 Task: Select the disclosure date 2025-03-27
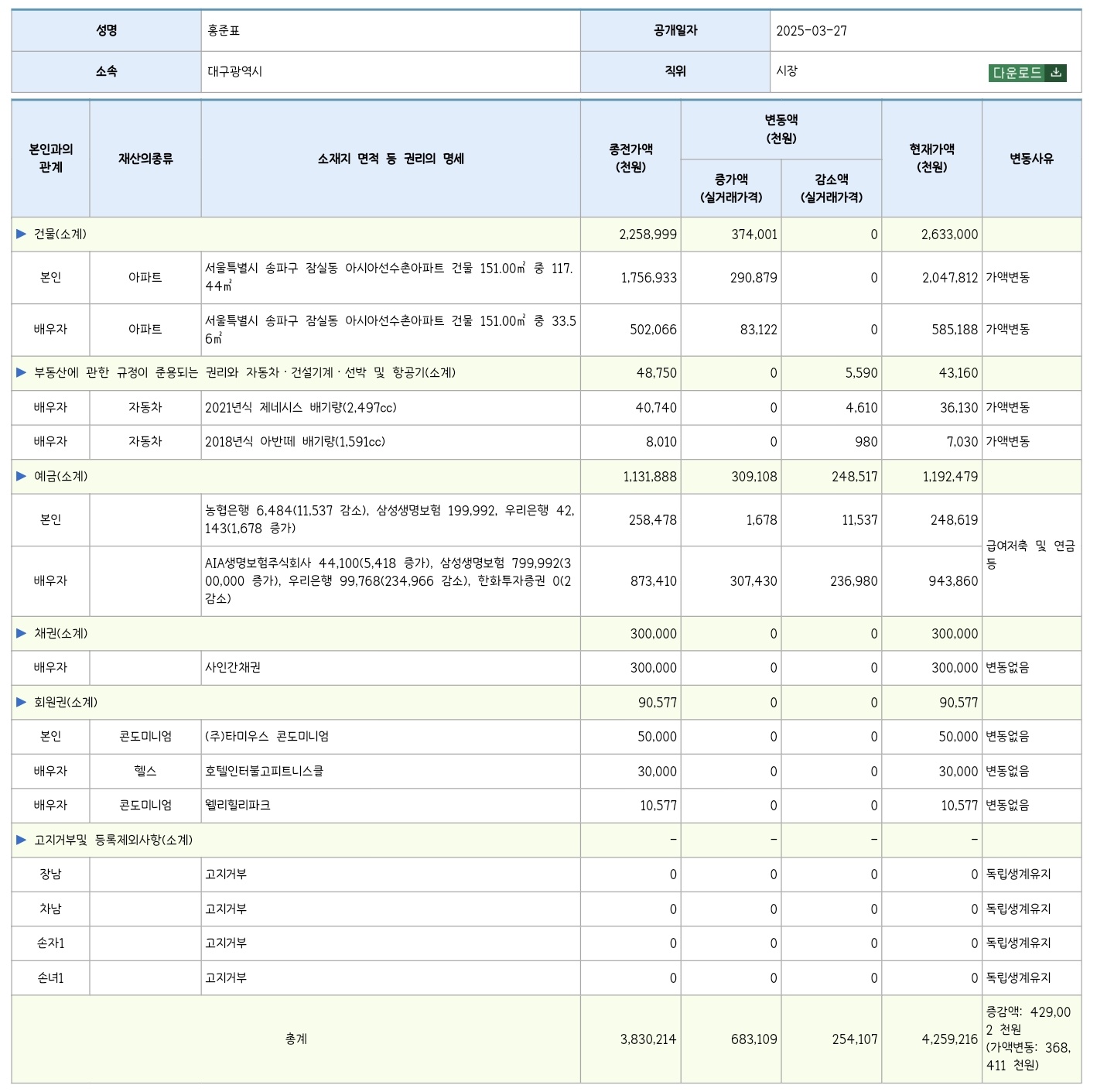click(x=812, y=31)
